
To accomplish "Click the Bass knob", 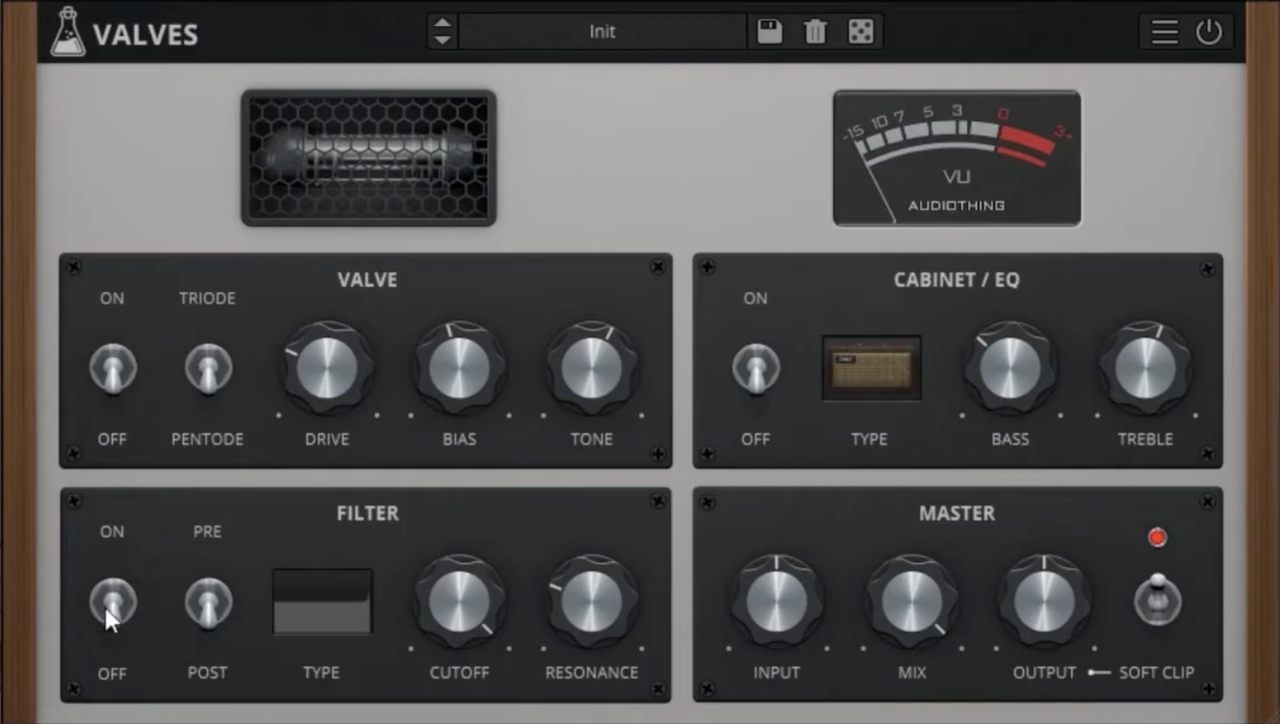I will 1010,368.
